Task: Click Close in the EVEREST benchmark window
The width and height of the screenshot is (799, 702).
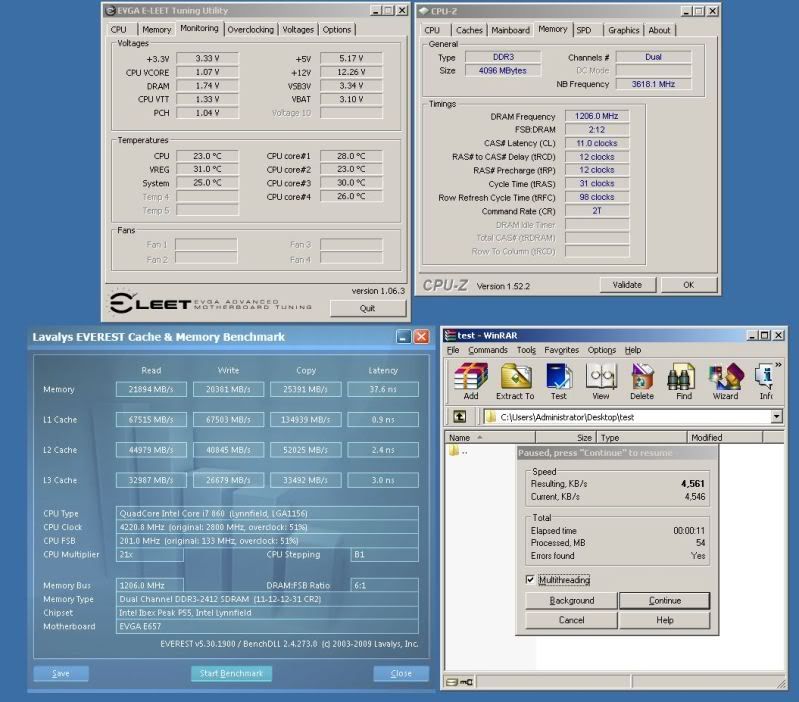Action: point(401,673)
